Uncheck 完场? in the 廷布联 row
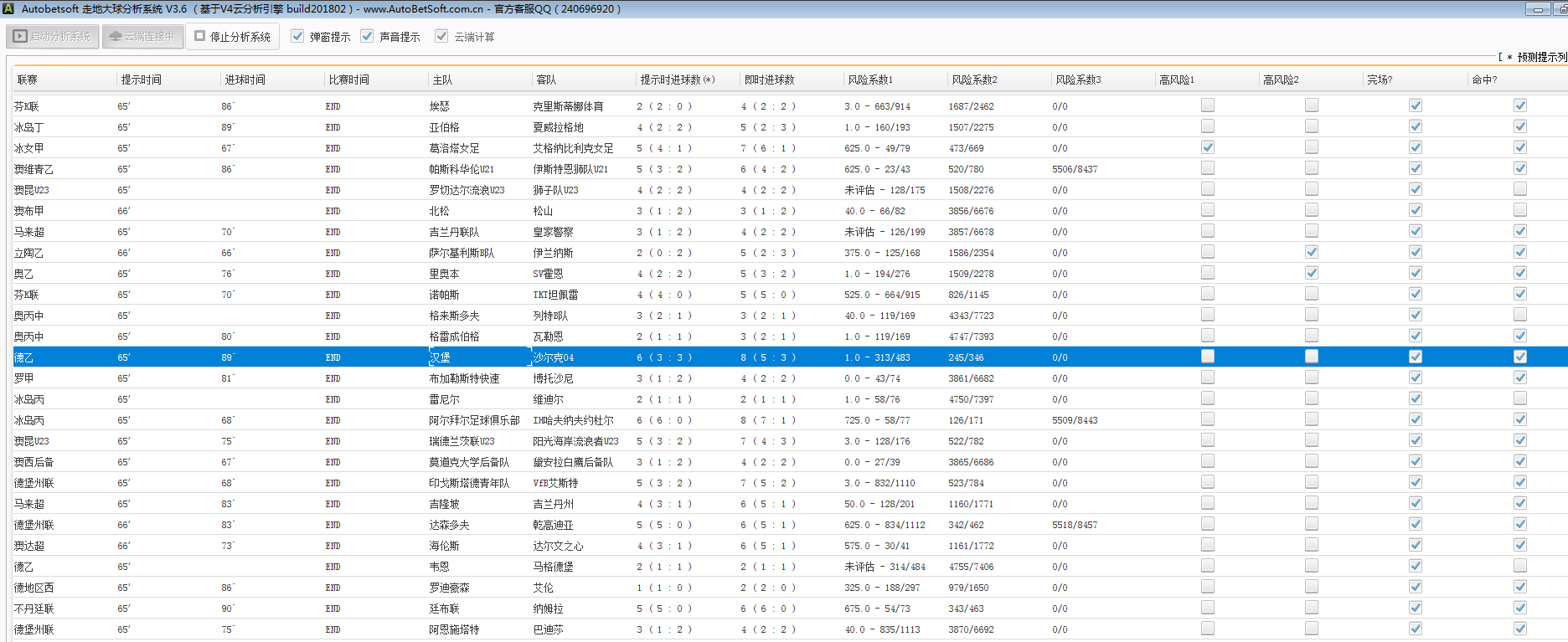 pyautogui.click(x=1415, y=608)
